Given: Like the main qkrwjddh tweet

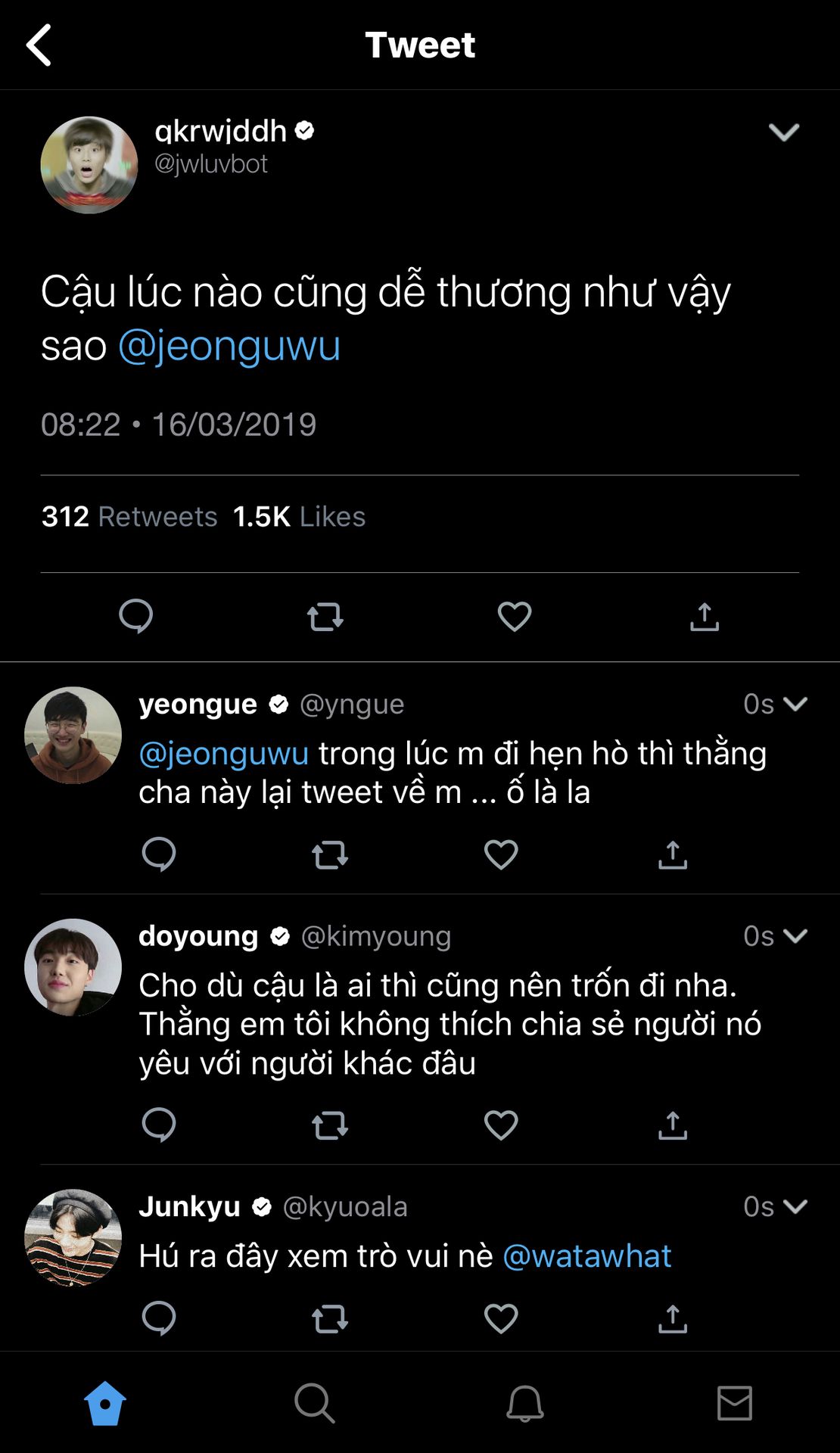Looking at the screenshot, I should pos(515,617).
